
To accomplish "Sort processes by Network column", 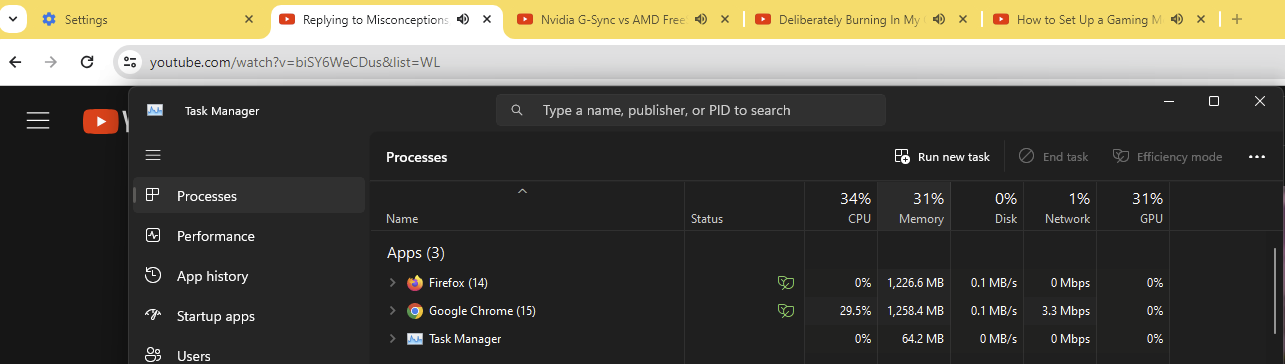I will pos(1060,206).
